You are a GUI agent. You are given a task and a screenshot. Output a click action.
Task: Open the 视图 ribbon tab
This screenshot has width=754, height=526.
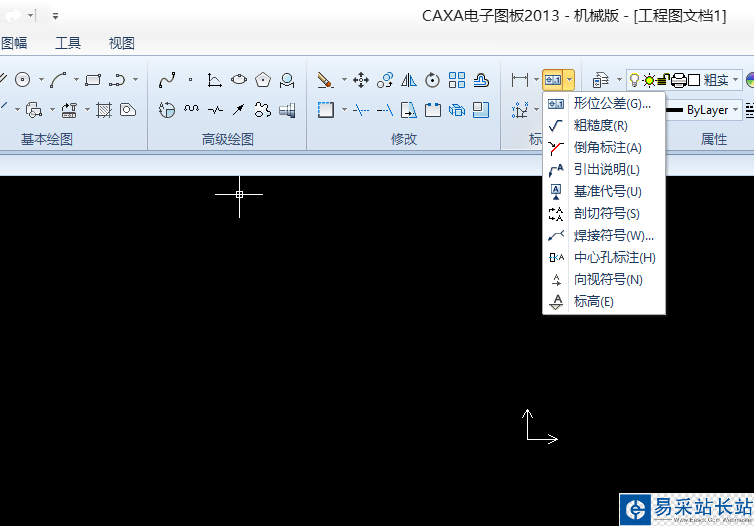(122, 43)
